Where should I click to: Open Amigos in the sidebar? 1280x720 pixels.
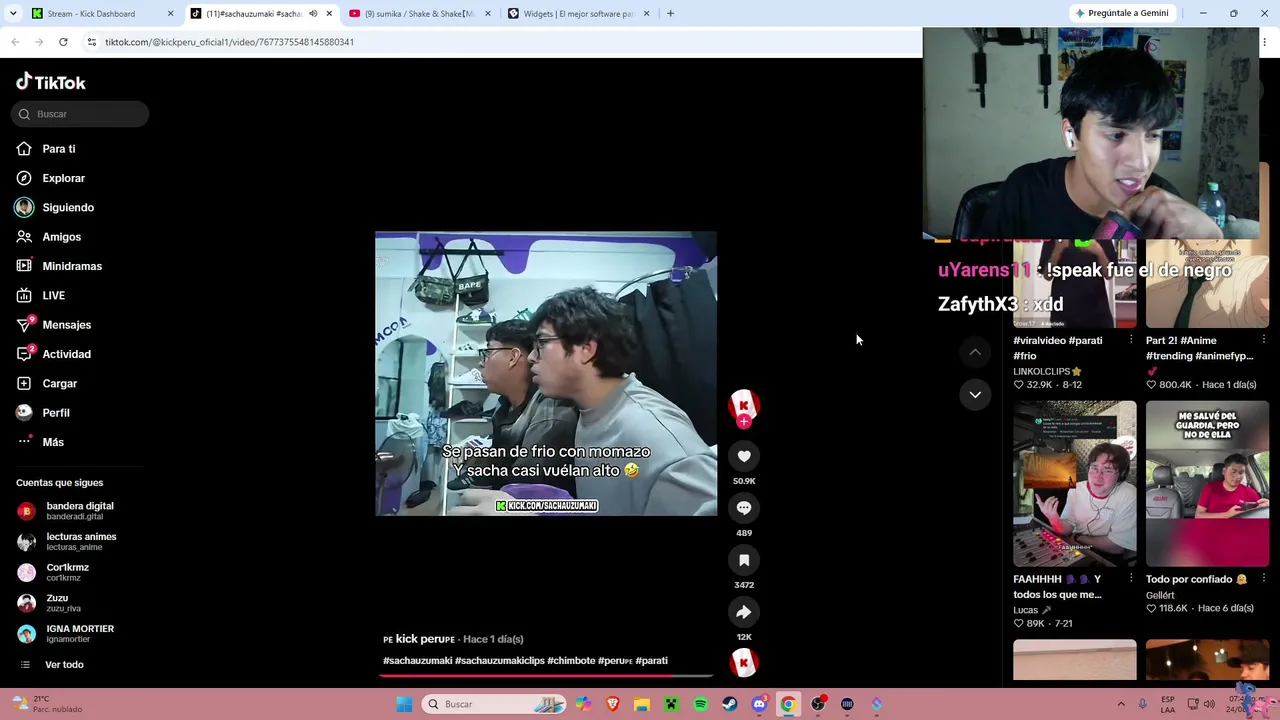click(61, 237)
